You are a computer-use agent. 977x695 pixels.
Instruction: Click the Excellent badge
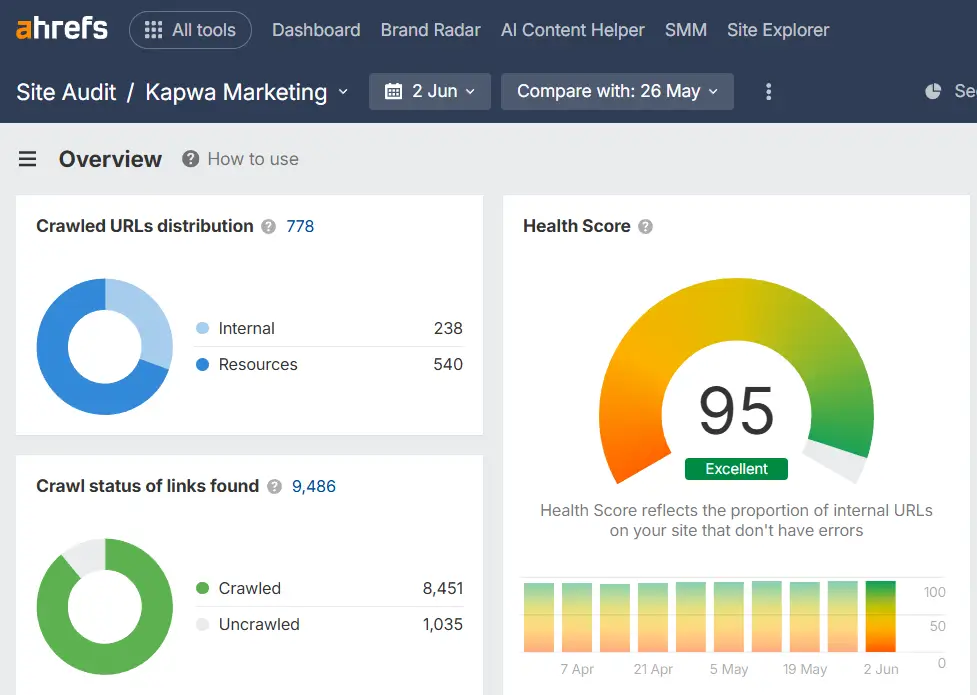(x=736, y=469)
